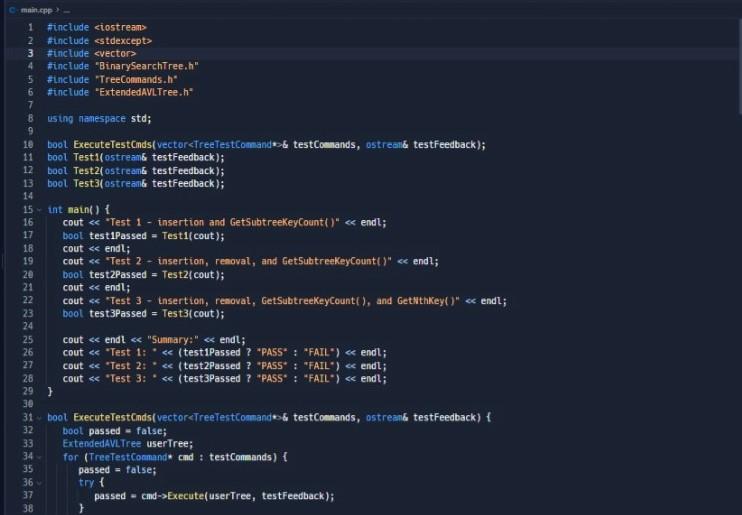Click '<stdexcept>' on line 2

pos(123,41)
